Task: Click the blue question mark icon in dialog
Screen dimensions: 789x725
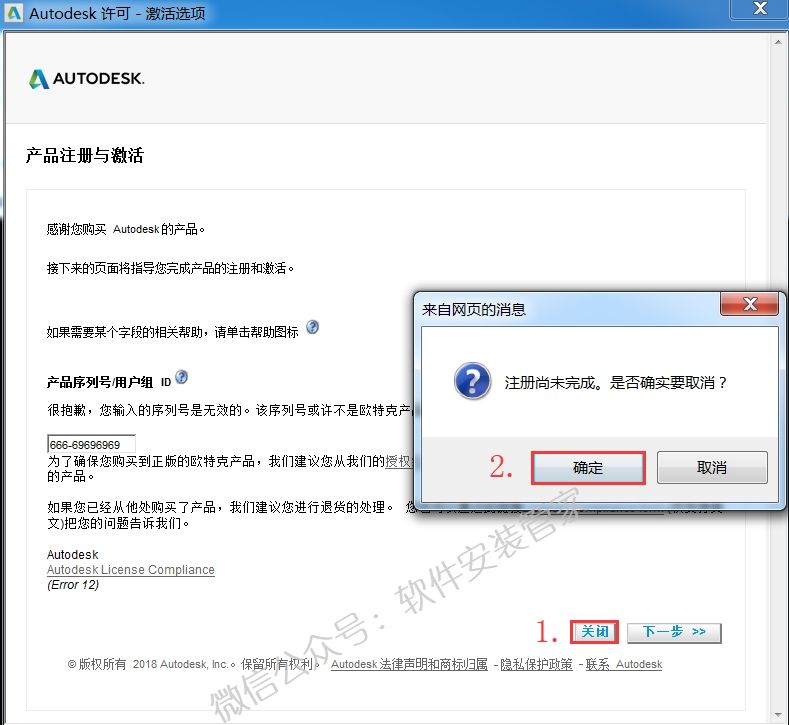Action: click(472, 382)
